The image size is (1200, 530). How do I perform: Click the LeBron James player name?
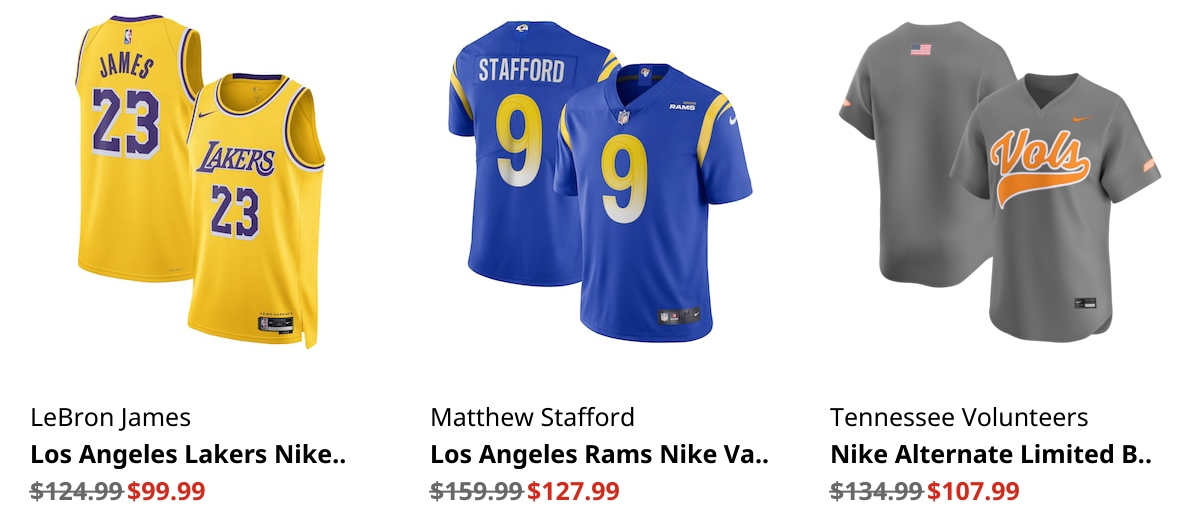(110, 417)
